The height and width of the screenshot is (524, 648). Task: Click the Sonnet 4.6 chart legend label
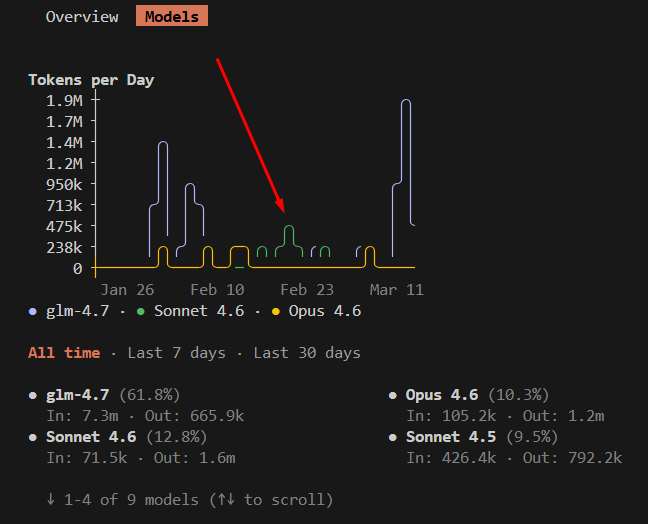pos(199,311)
